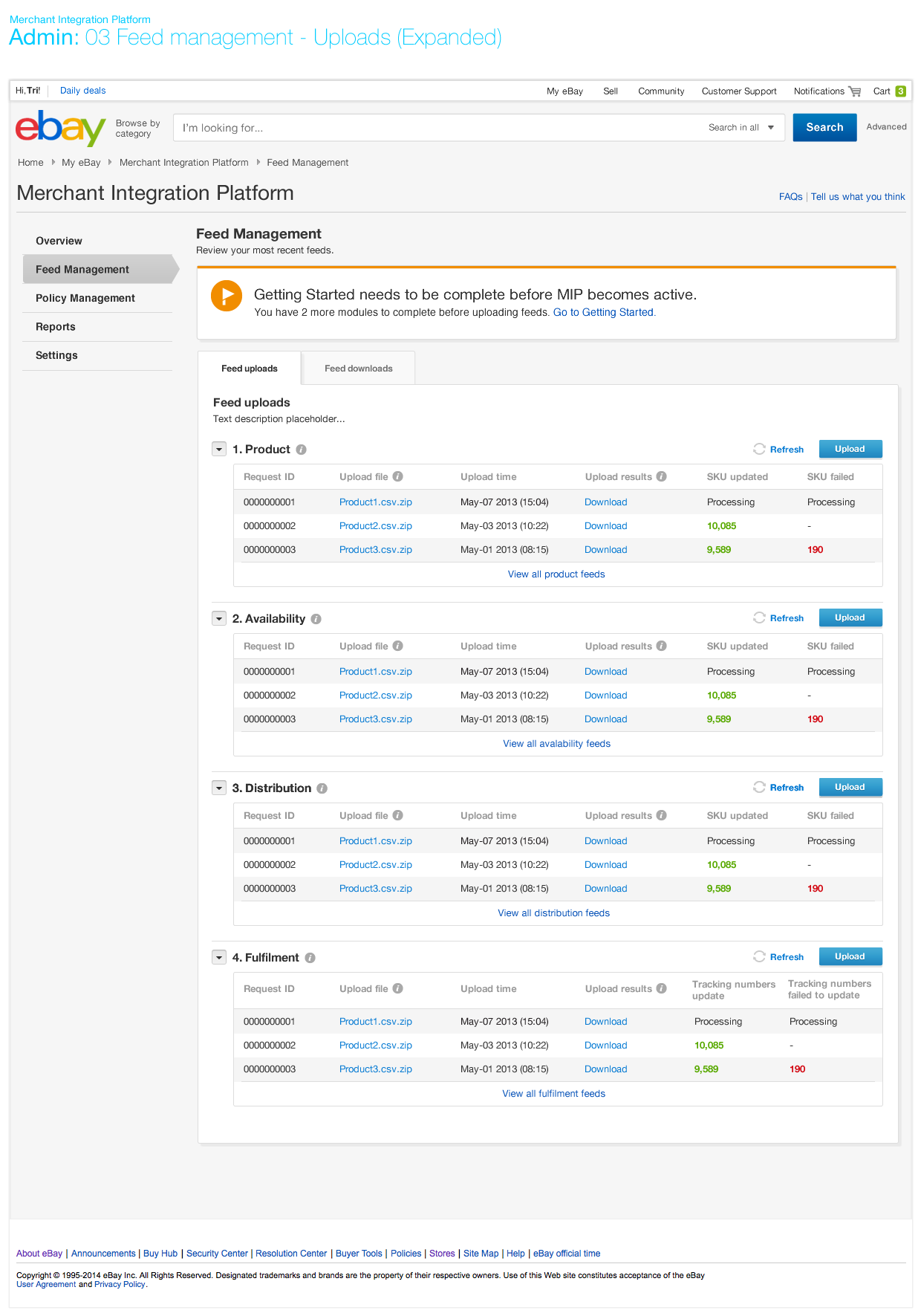Follow the Go to Getting Started link
The image size is (921, 1316).
point(603,313)
